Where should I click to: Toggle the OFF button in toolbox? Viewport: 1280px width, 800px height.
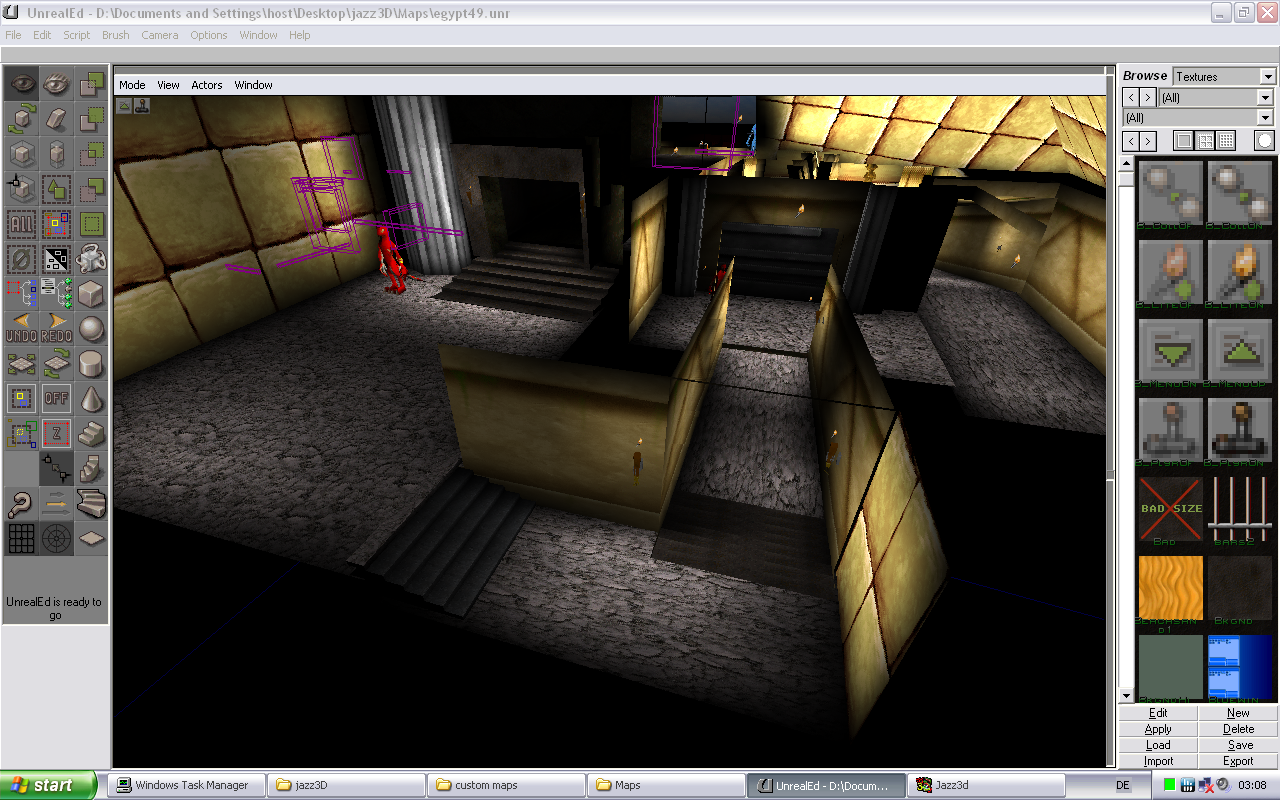coord(57,399)
